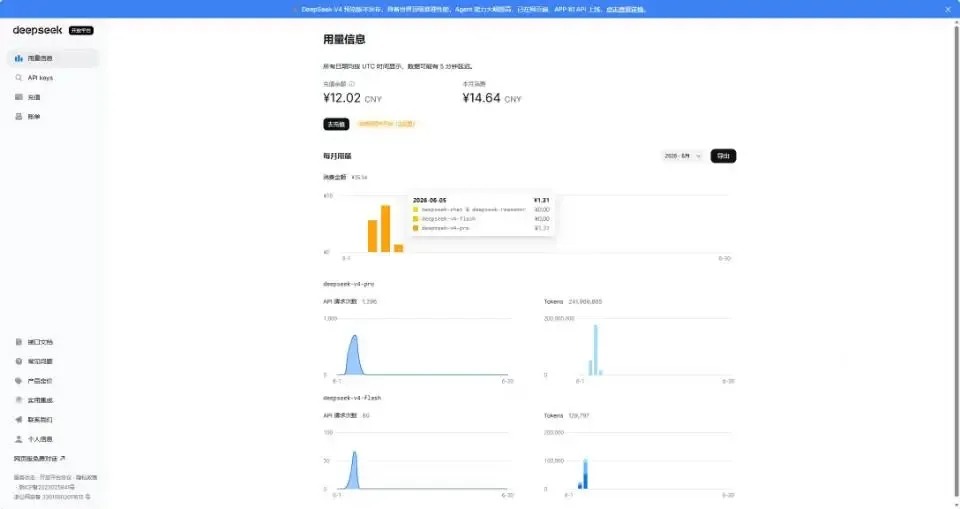The width and height of the screenshot is (960, 509).
Task: Click the tallest v4-pro tokens bar
Action: tap(596, 350)
